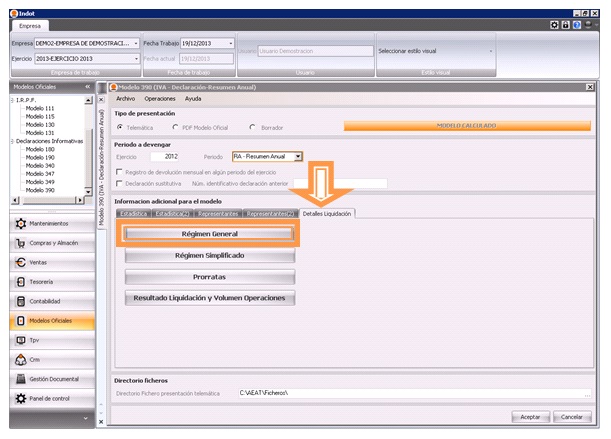Click the Aceptar button
Screen dimensions: 611x439
pyautogui.click(x=530, y=416)
